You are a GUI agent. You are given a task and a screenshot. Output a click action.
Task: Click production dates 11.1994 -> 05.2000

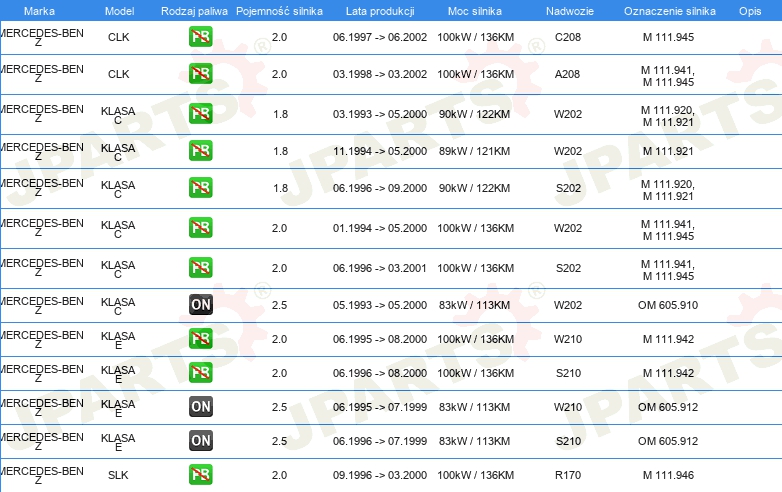[380, 151]
